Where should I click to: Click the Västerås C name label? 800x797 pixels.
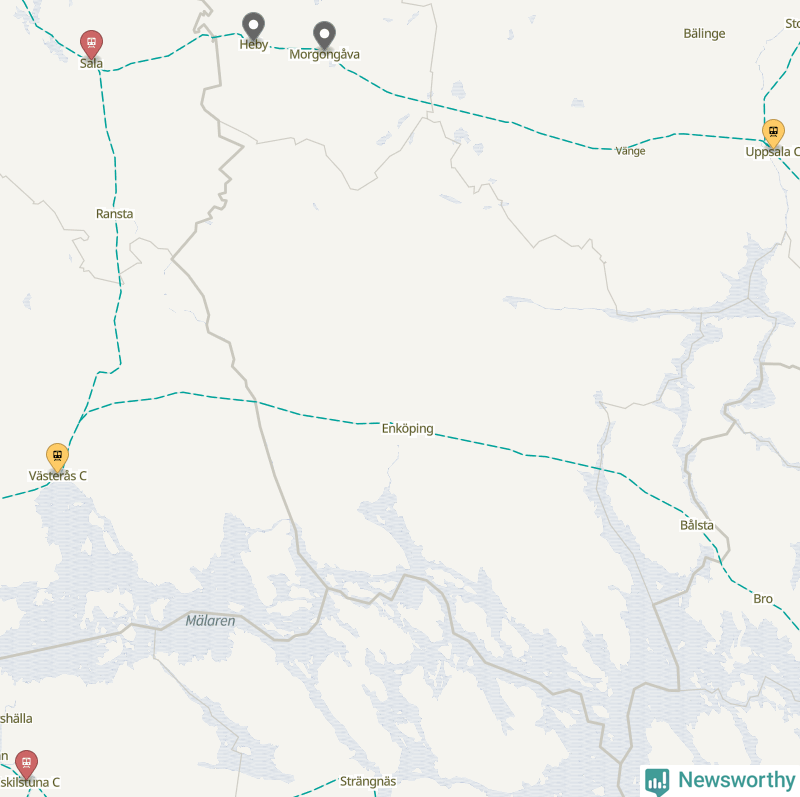coord(58,476)
